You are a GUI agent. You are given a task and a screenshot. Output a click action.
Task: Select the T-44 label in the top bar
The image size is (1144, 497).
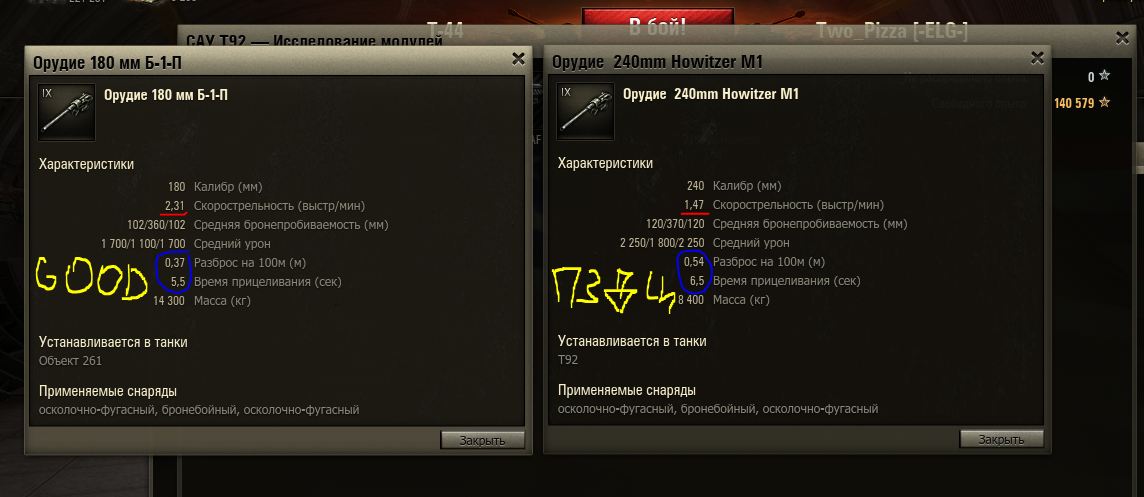pos(444,30)
